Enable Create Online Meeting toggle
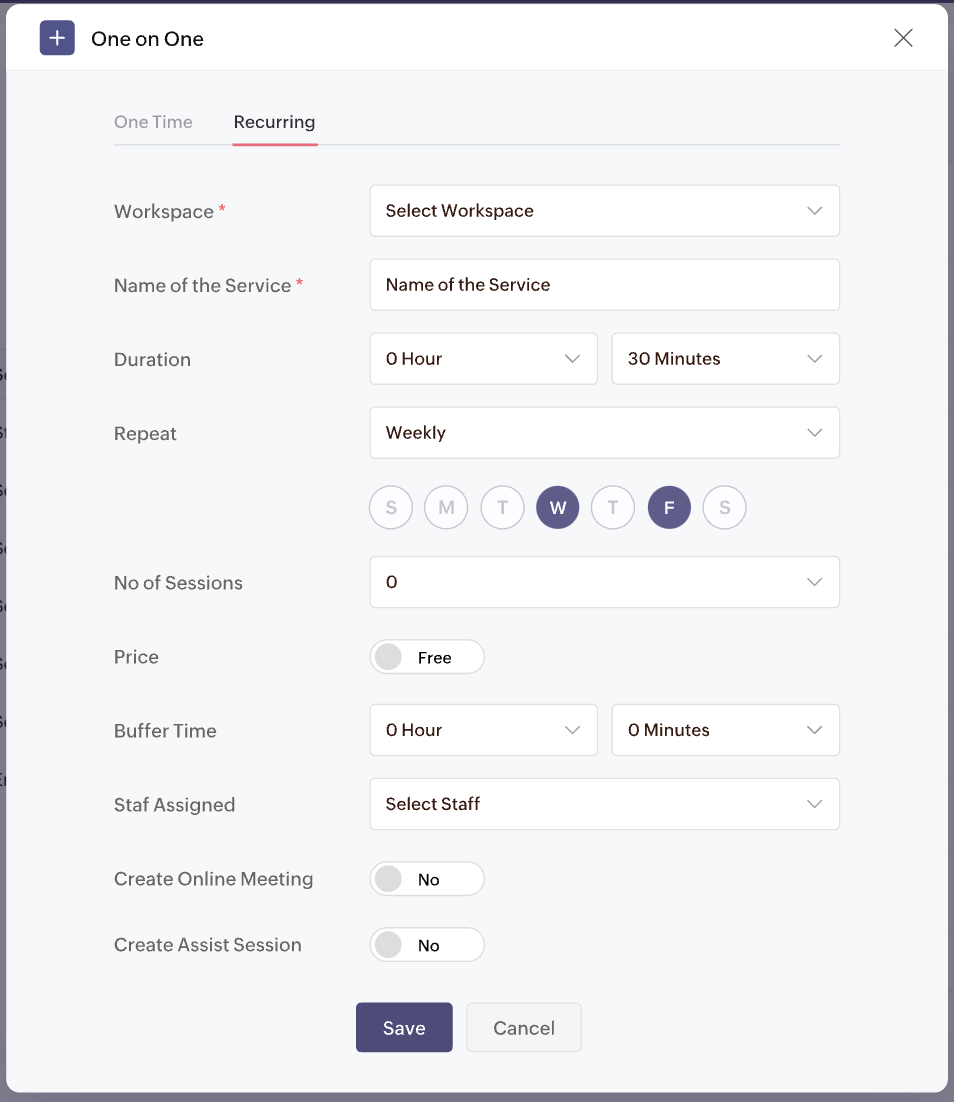The width and height of the screenshot is (954, 1102). point(427,879)
